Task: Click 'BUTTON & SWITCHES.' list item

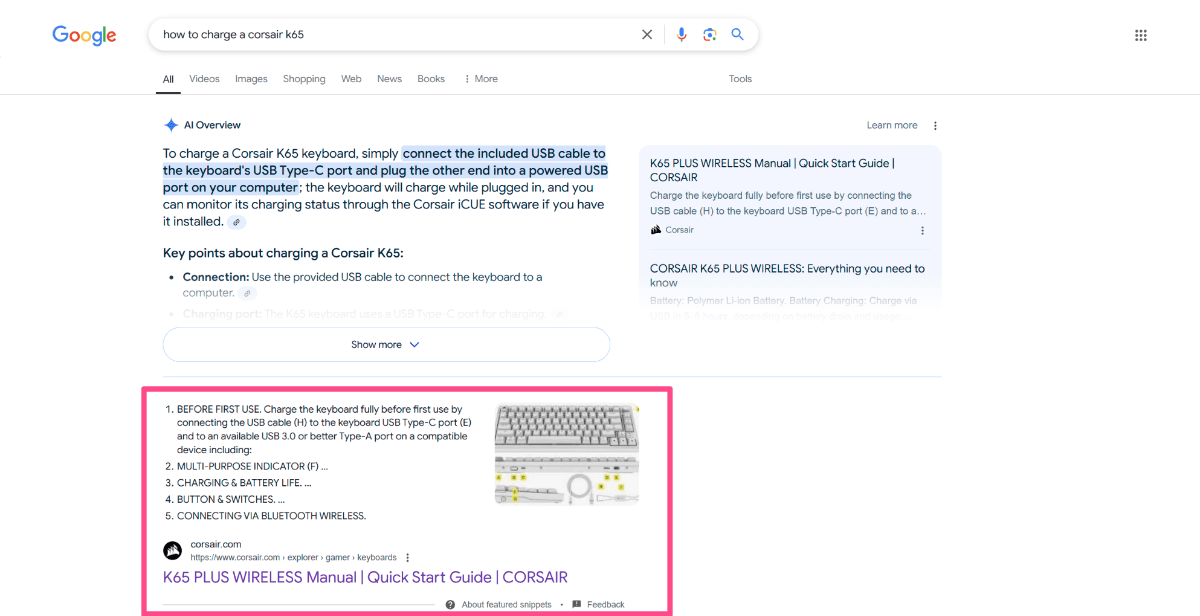Action: coord(231,499)
